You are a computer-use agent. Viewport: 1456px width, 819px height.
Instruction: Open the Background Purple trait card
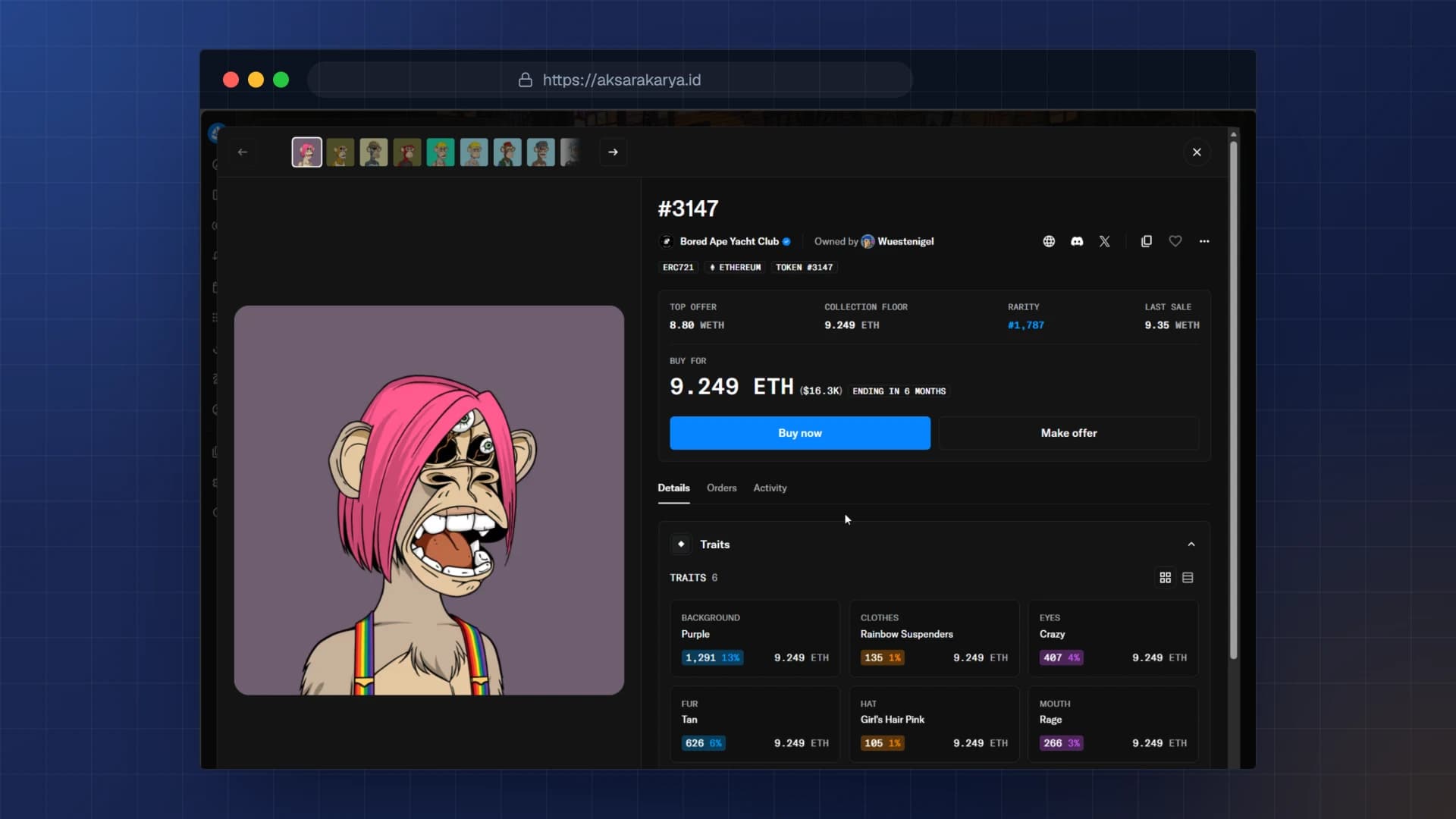pos(755,638)
